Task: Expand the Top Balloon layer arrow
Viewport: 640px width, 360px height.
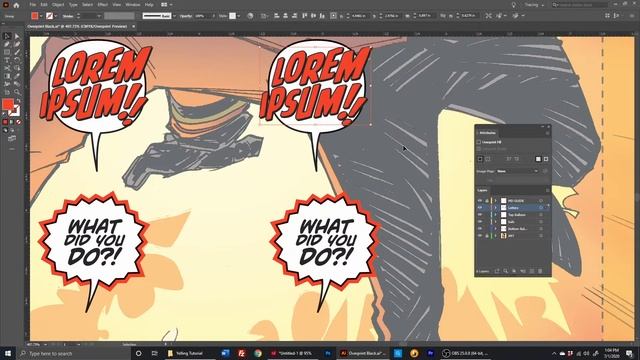Action: point(496,215)
